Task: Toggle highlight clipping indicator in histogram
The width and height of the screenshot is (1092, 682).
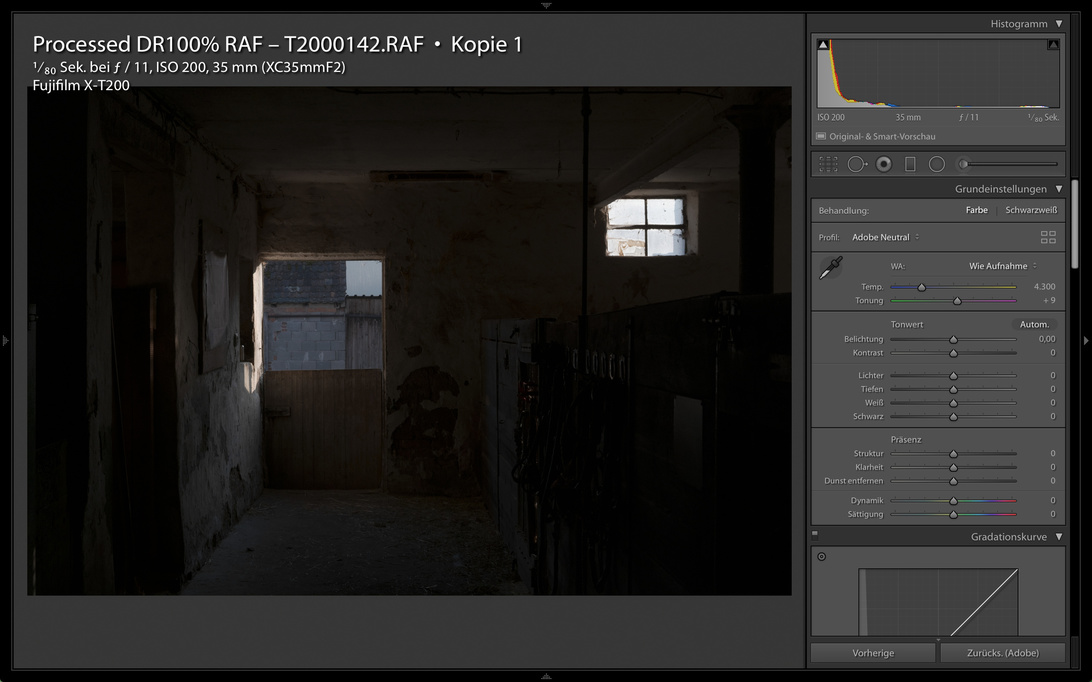Action: 1053,45
